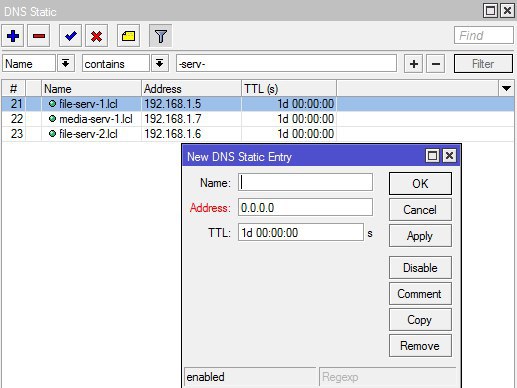
Task: Close the New DNS Static Entry dialog
Action: point(449,155)
